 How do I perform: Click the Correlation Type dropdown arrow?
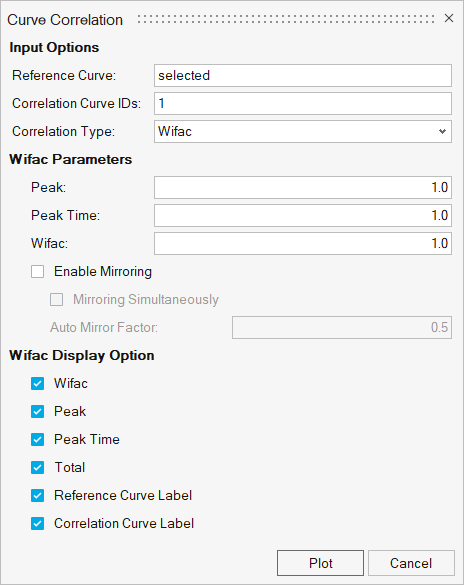point(442,131)
